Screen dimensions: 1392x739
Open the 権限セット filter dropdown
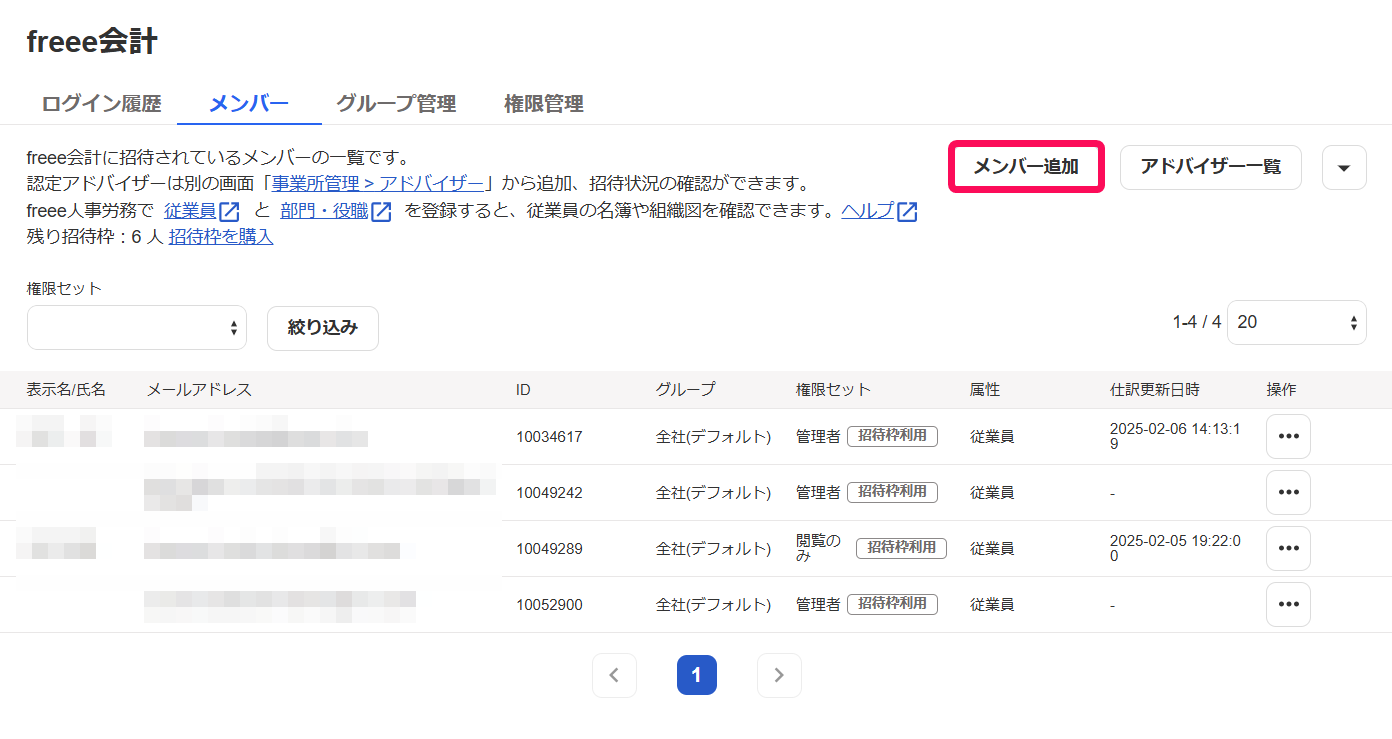click(137, 327)
